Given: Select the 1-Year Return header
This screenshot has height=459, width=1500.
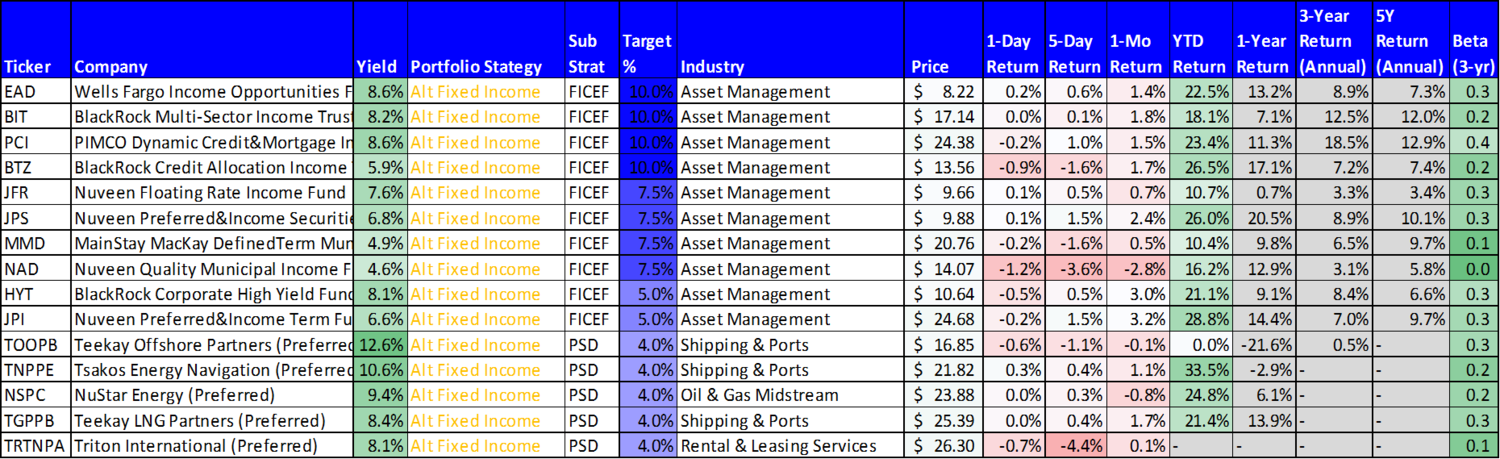Looking at the screenshot, I should (x=1263, y=41).
